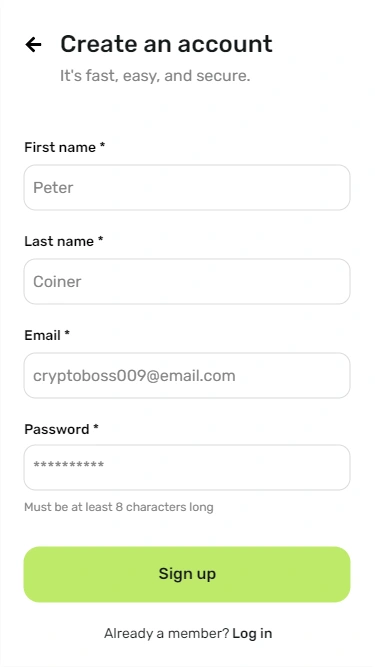Click the 'Last name' label
375x667 pixels.
(x=59, y=241)
